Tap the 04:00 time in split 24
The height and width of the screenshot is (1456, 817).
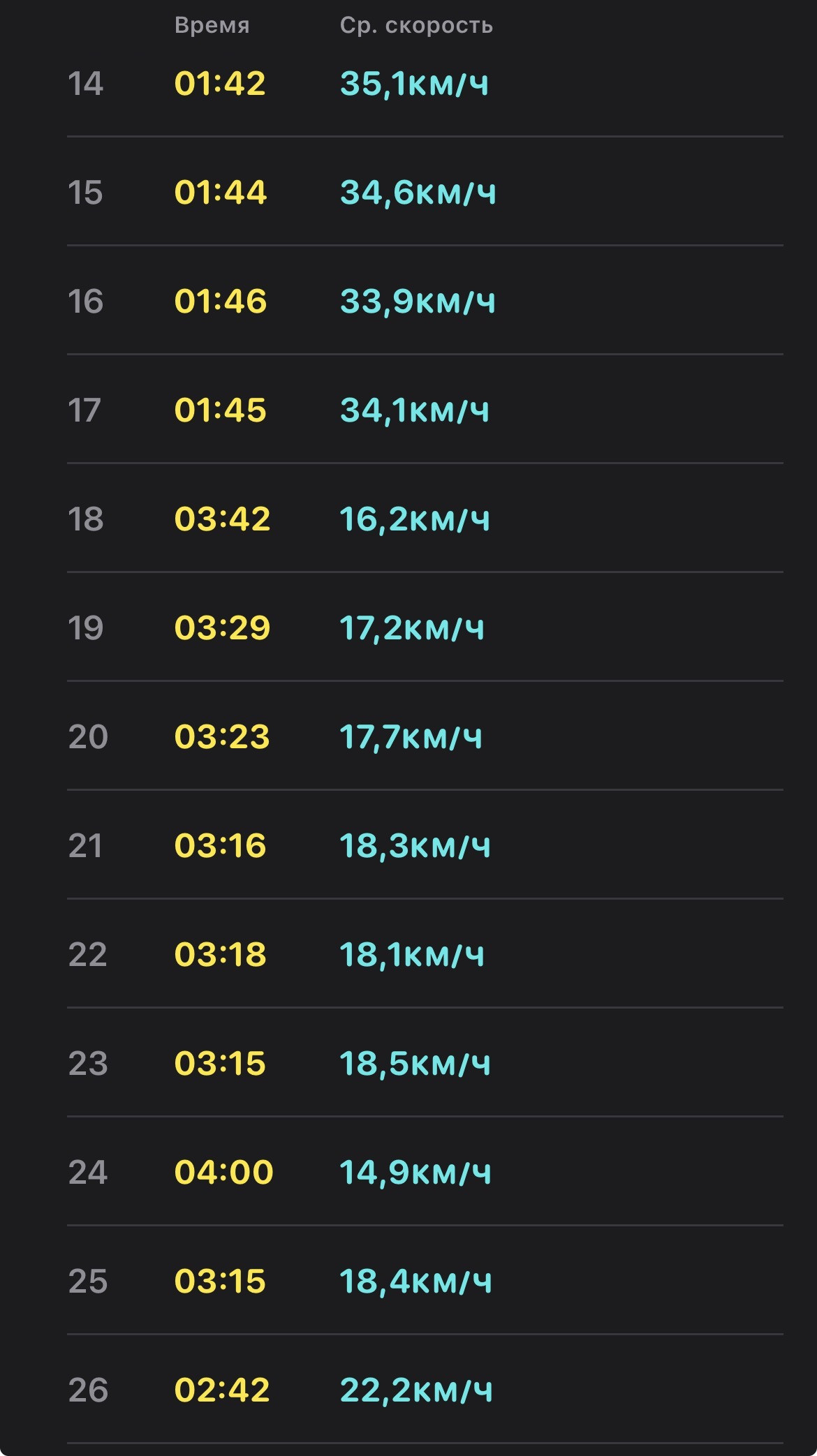pos(223,1173)
